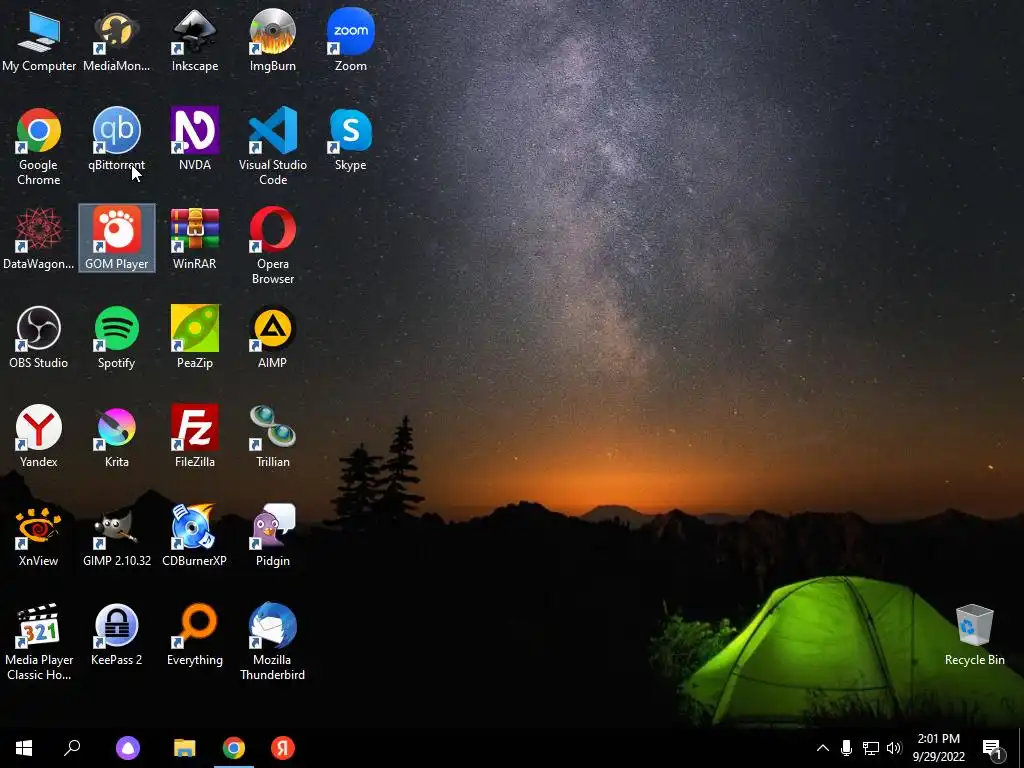Select DataWagon desktop shortcut
This screenshot has height=768, width=1024.
click(x=39, y=238)
